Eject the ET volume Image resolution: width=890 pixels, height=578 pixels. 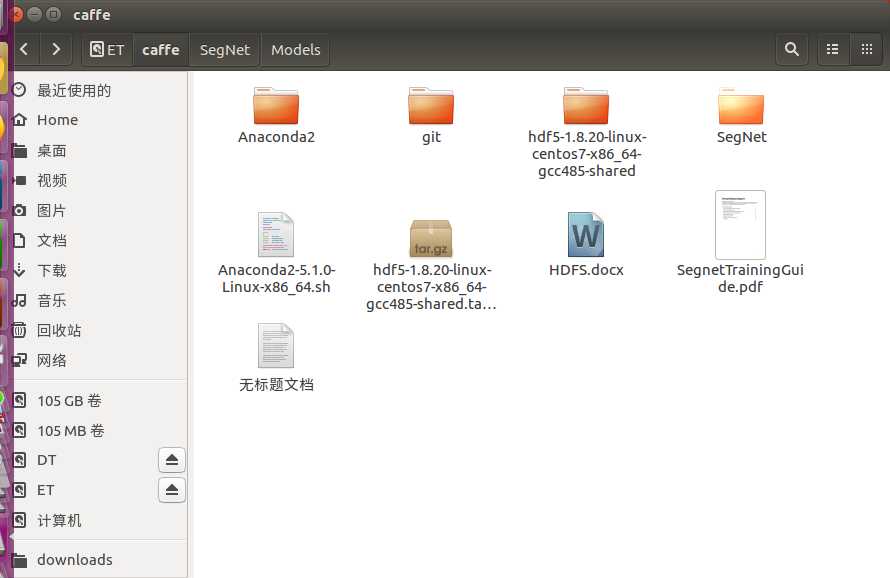[172, 490]
